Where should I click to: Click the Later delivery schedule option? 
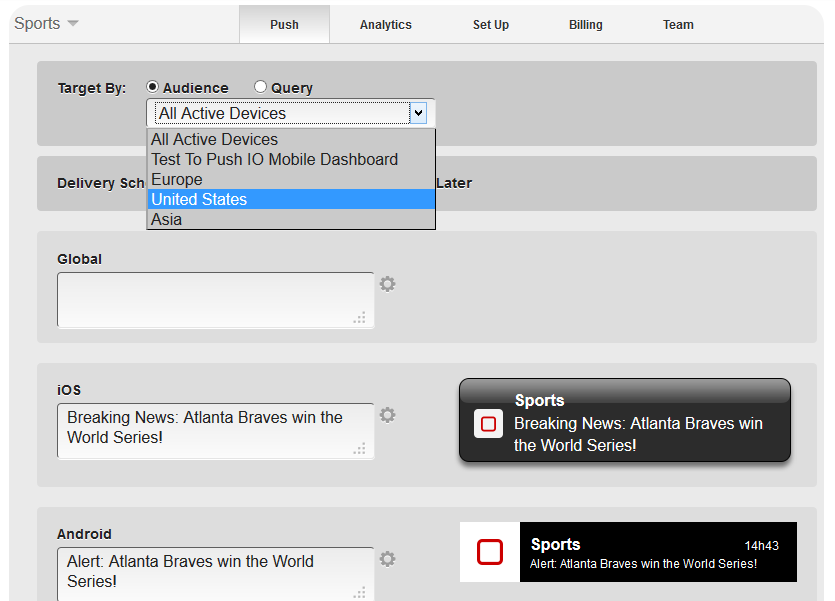tap(454, 183)
